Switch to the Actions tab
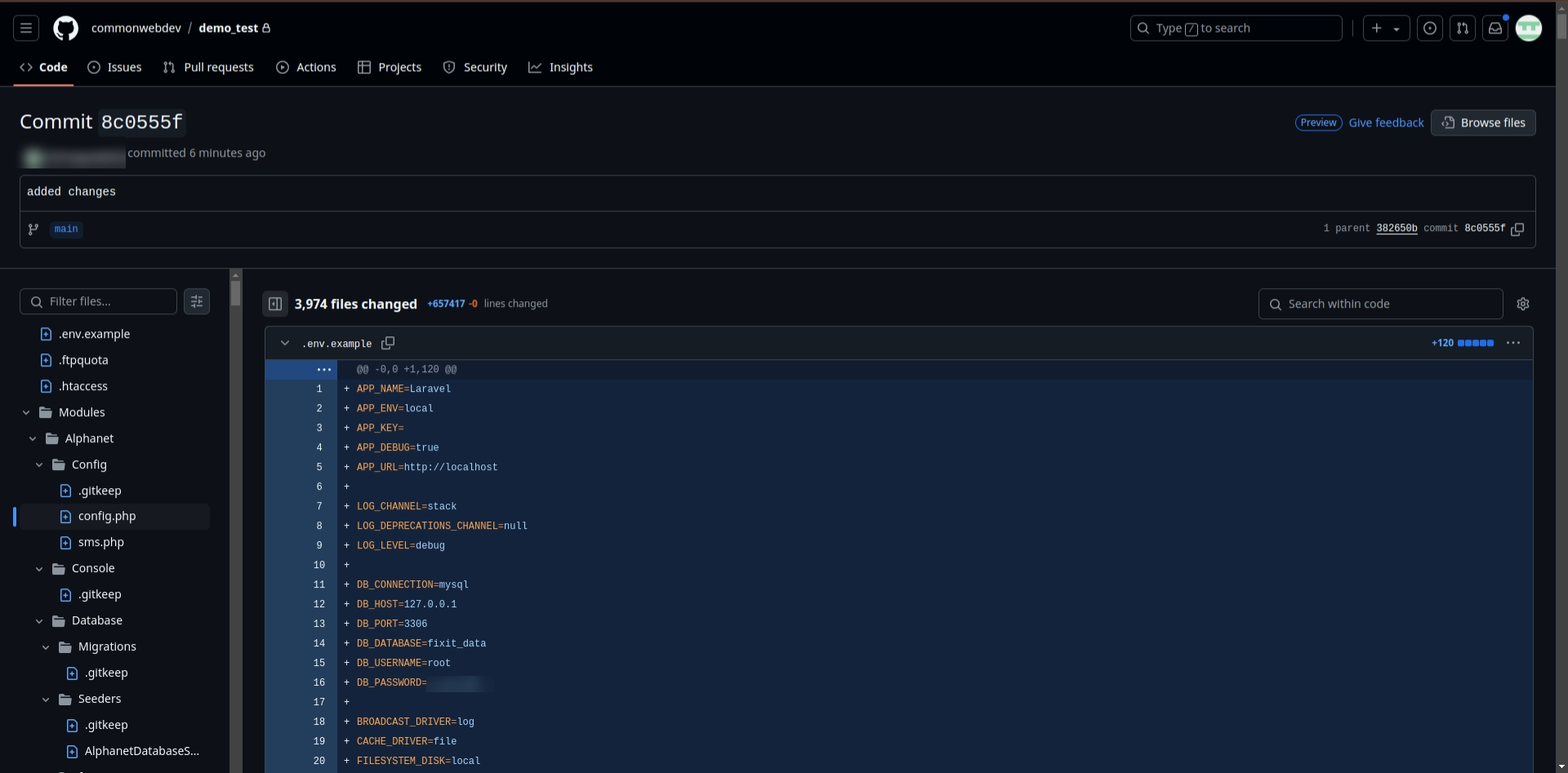Viewport: 1568px width, 773px height. tap(306, 68)
